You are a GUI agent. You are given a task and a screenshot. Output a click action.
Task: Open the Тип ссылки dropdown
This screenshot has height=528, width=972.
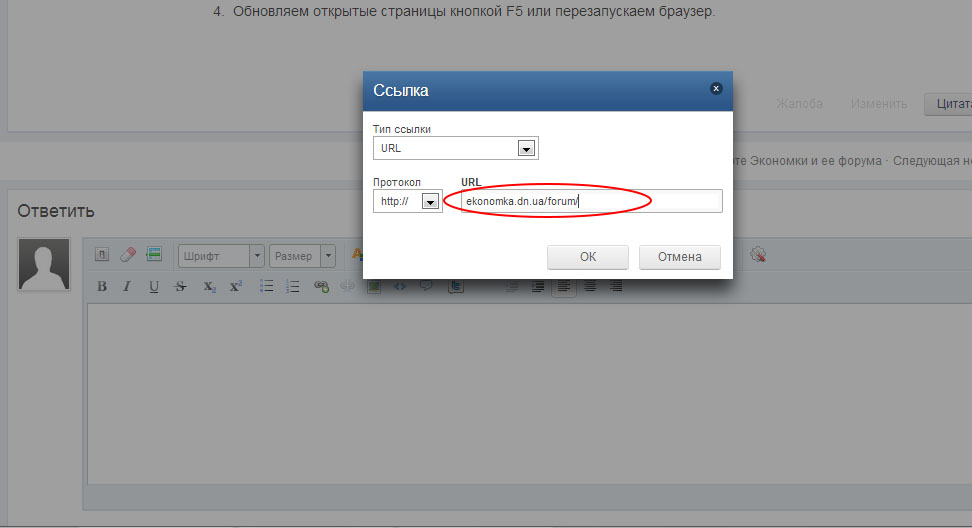456,148
